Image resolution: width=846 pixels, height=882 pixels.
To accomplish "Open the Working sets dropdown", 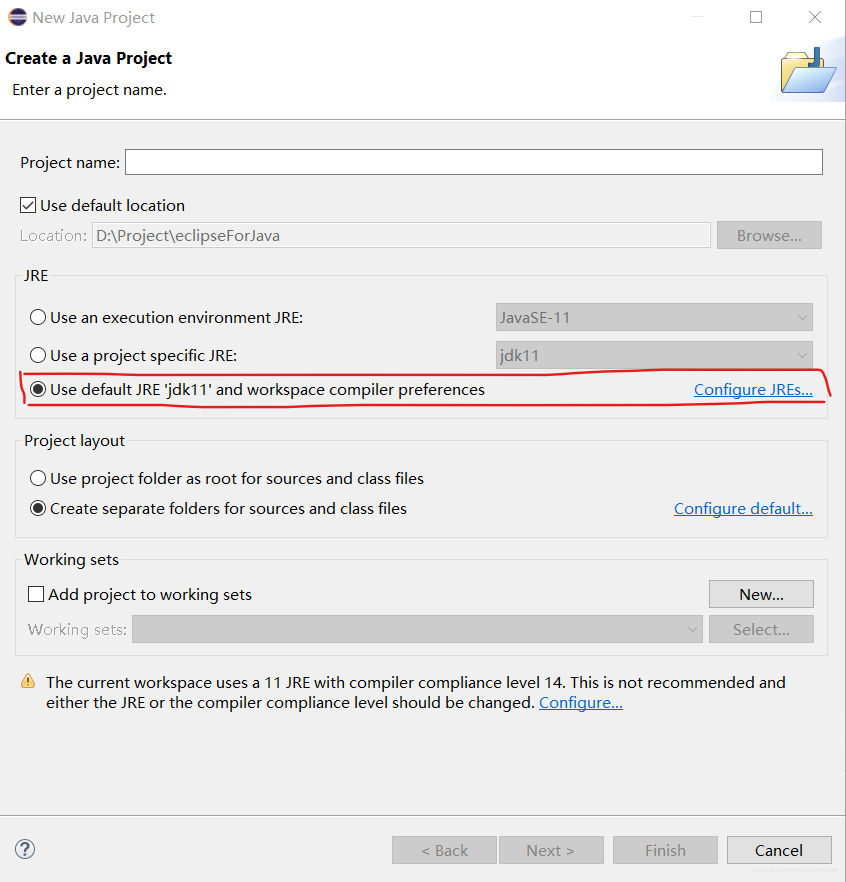I will pyautogui.click(x=691, y=629).
